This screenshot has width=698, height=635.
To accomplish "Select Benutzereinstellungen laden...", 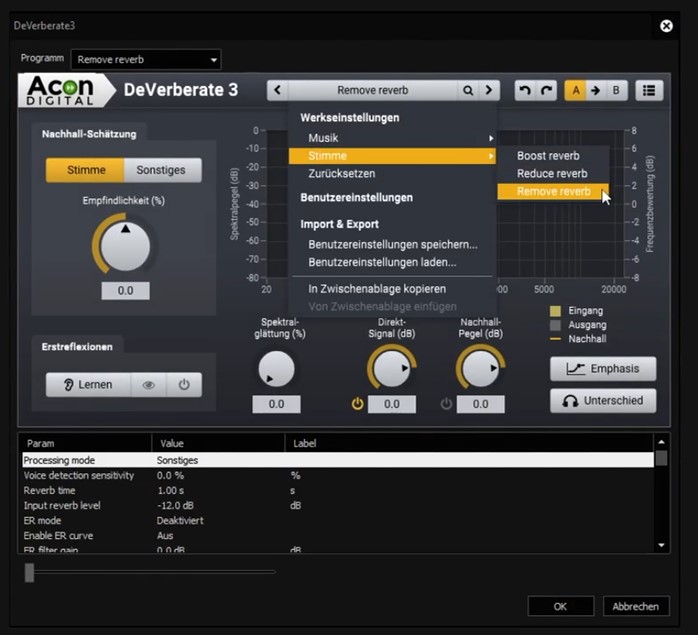I will pos(392,262).
